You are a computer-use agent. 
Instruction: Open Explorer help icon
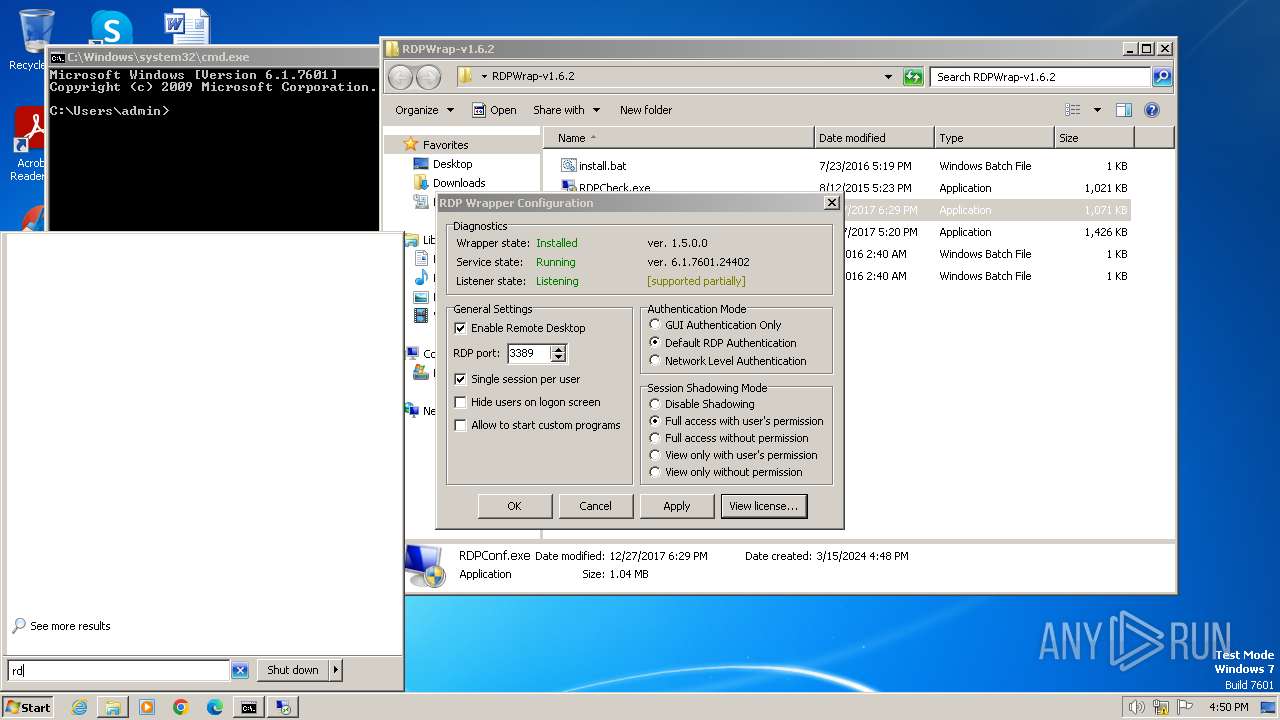coord(1152,110)
